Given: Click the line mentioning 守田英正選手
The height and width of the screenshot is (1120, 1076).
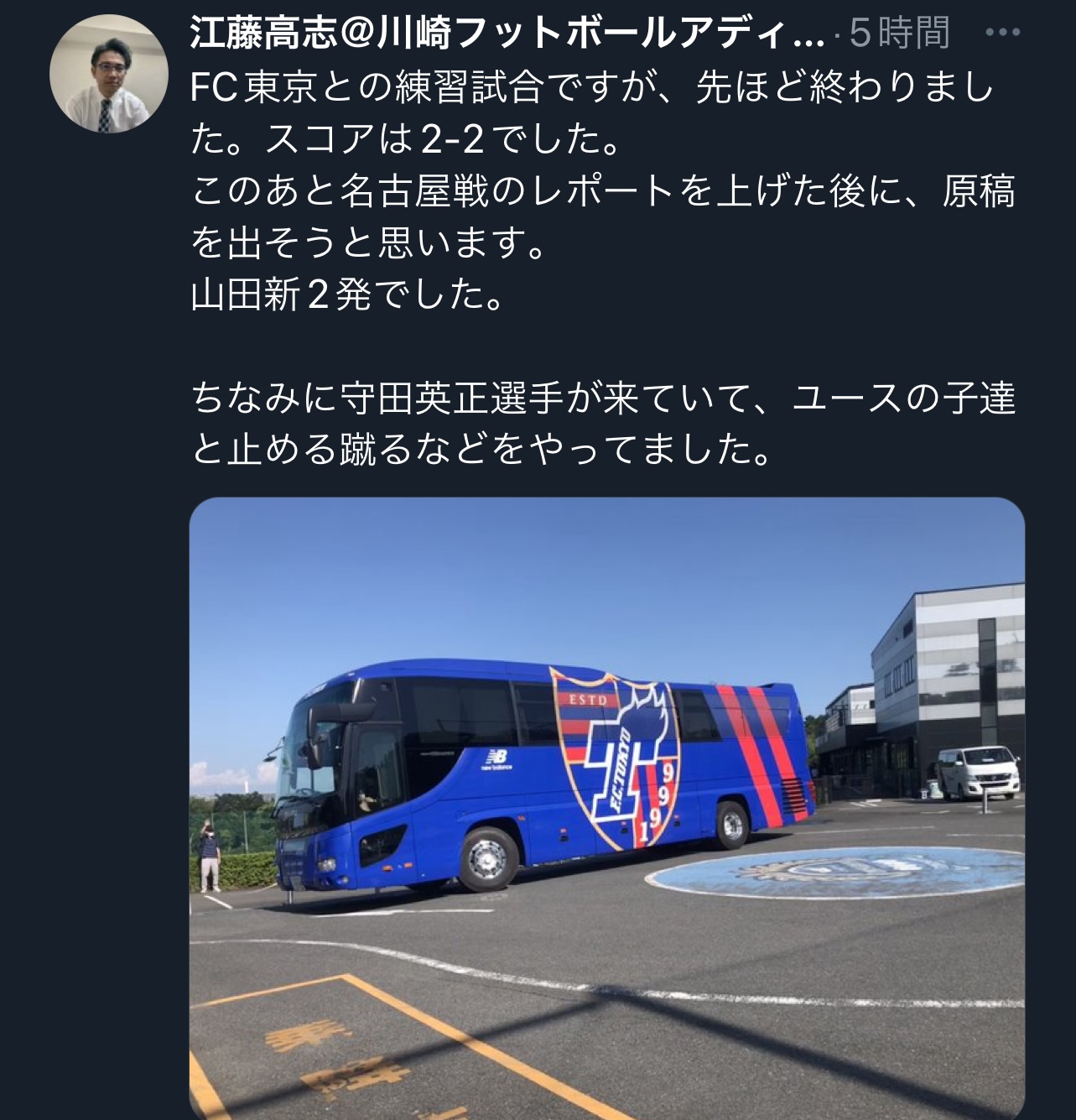Looking at the screenshot, I should point(603,398).
